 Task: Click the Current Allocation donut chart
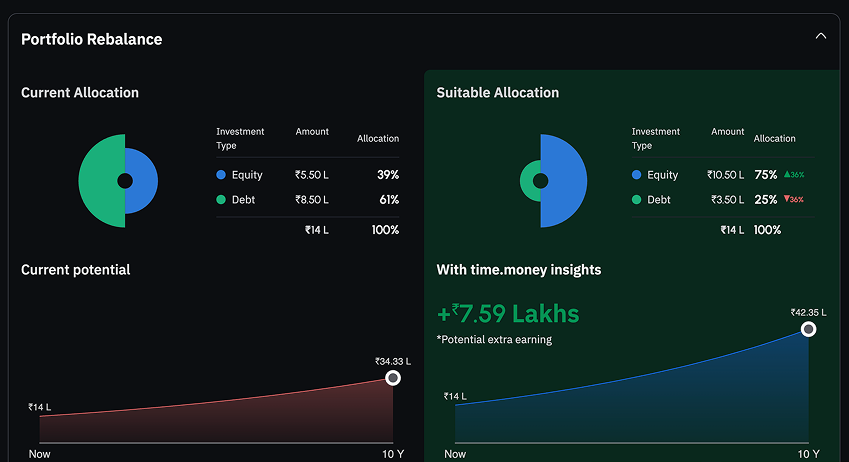coord(118,180)
